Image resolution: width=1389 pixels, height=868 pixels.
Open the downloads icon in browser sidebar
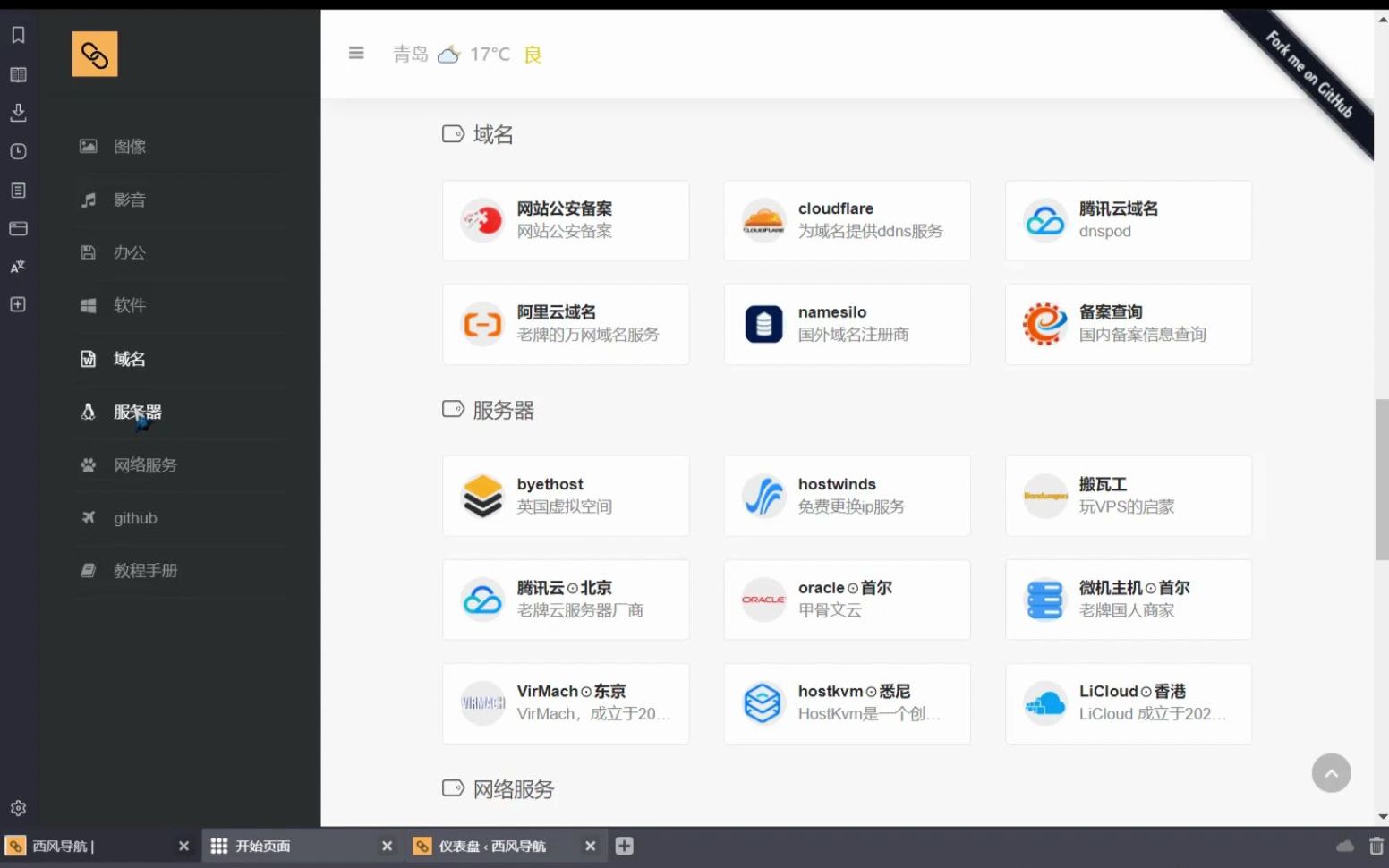tap(18, 113)
